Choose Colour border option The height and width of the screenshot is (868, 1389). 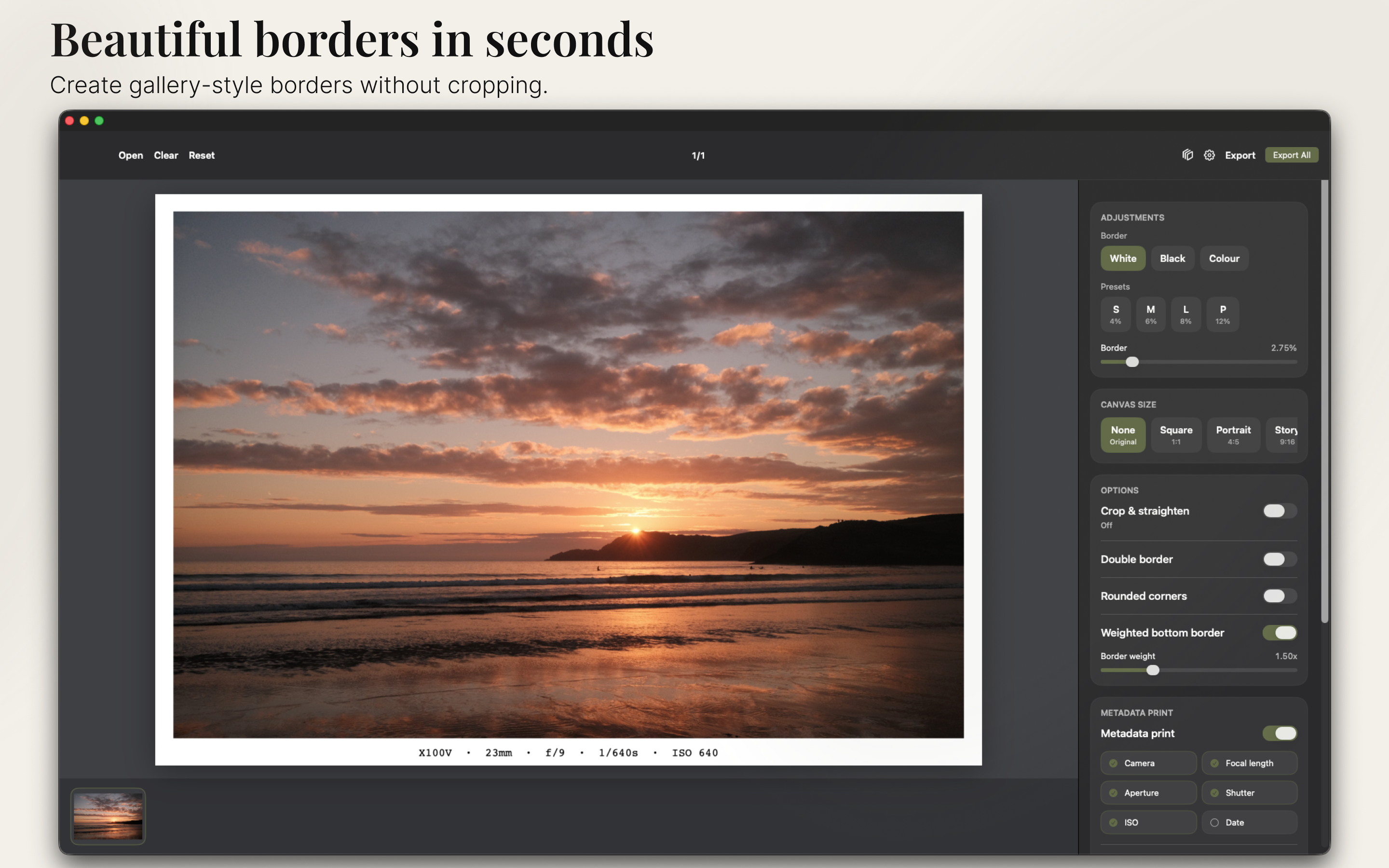(1224, 258)
